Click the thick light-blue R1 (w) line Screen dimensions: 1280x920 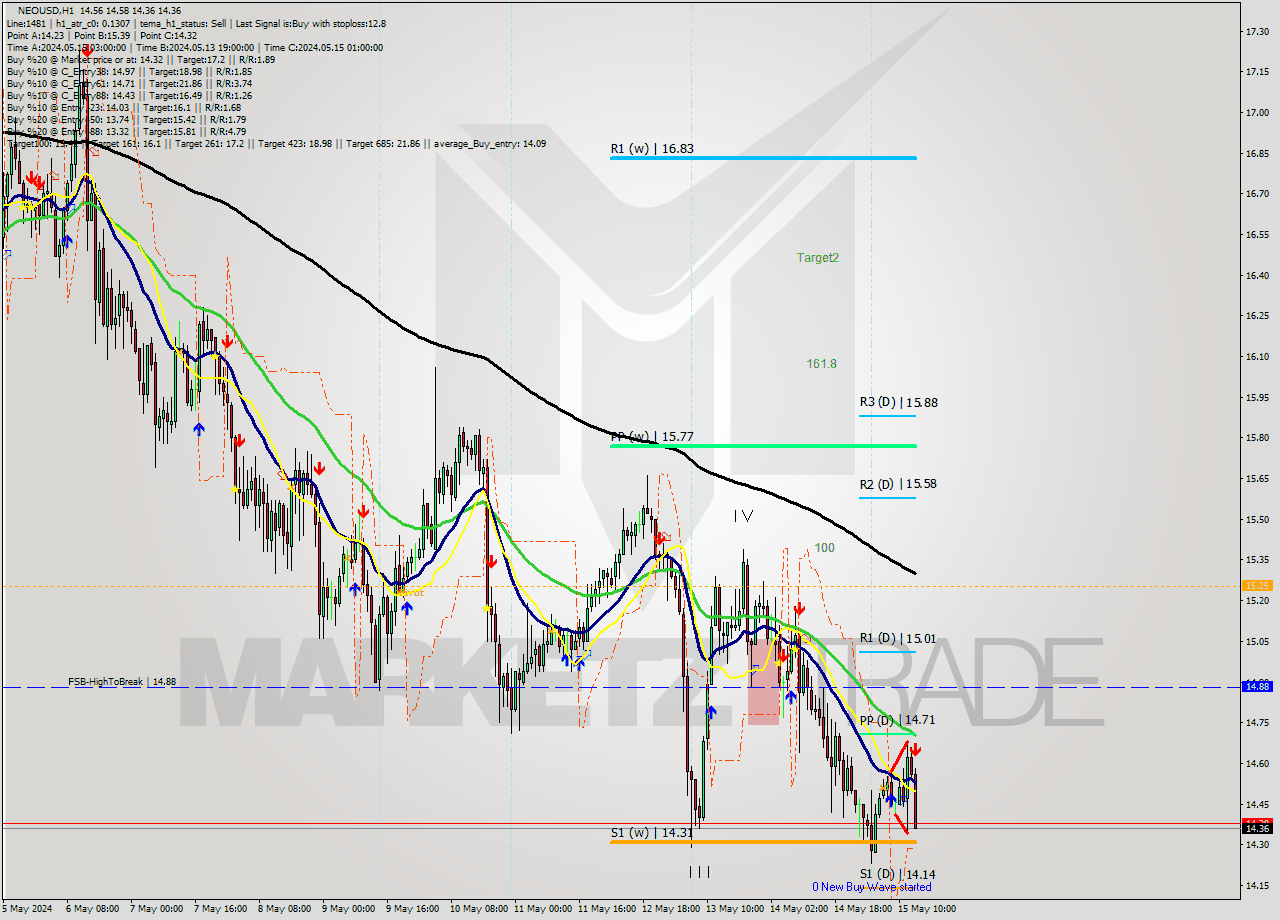pos(763,158)
